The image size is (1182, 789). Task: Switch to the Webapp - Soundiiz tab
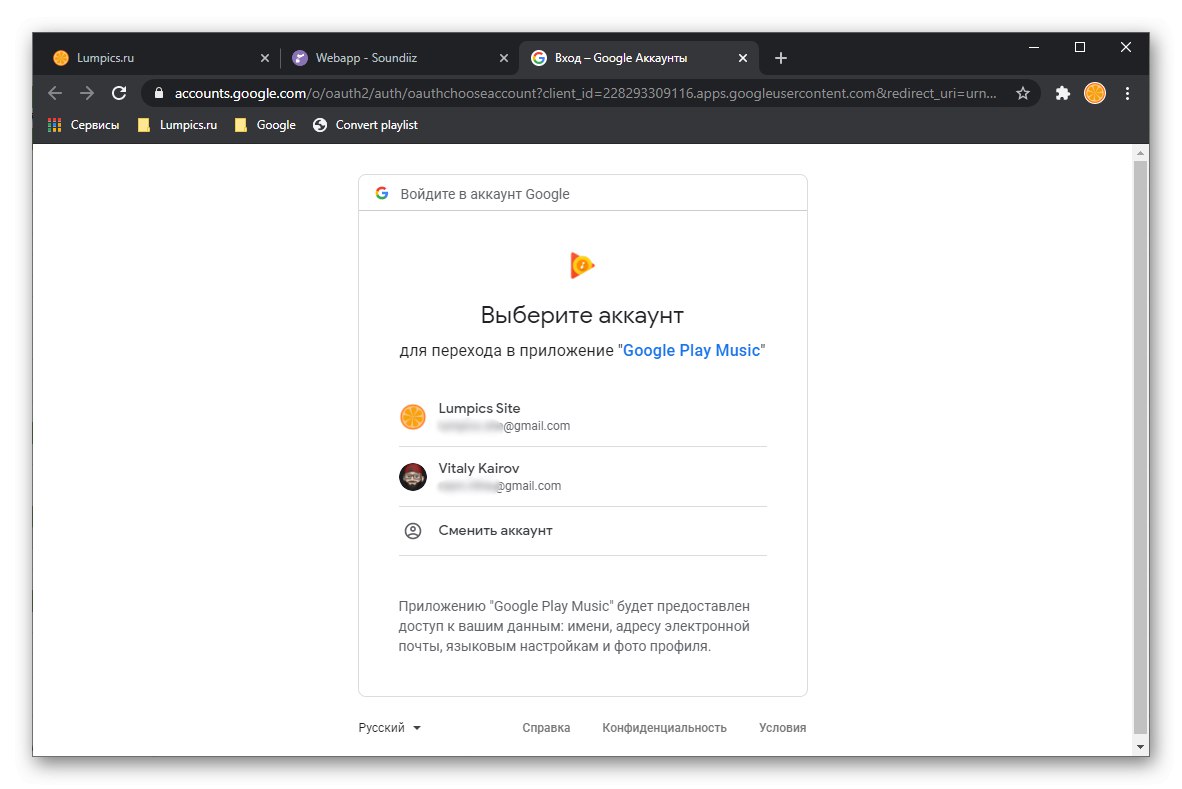pos(400,58)
